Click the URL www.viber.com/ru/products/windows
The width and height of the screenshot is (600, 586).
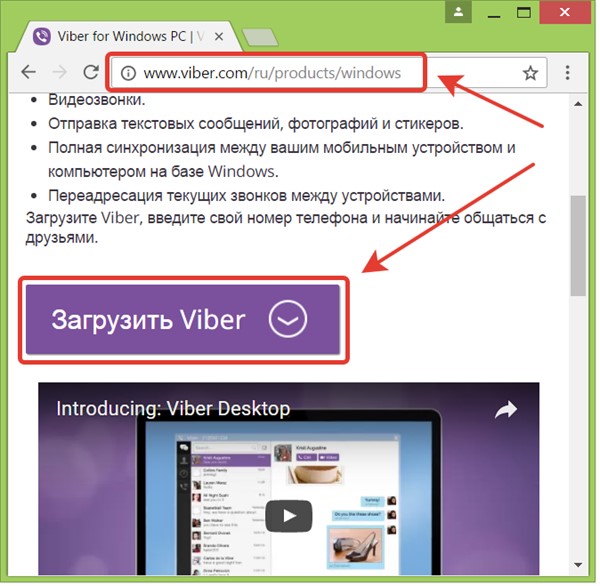pos(272,73)
